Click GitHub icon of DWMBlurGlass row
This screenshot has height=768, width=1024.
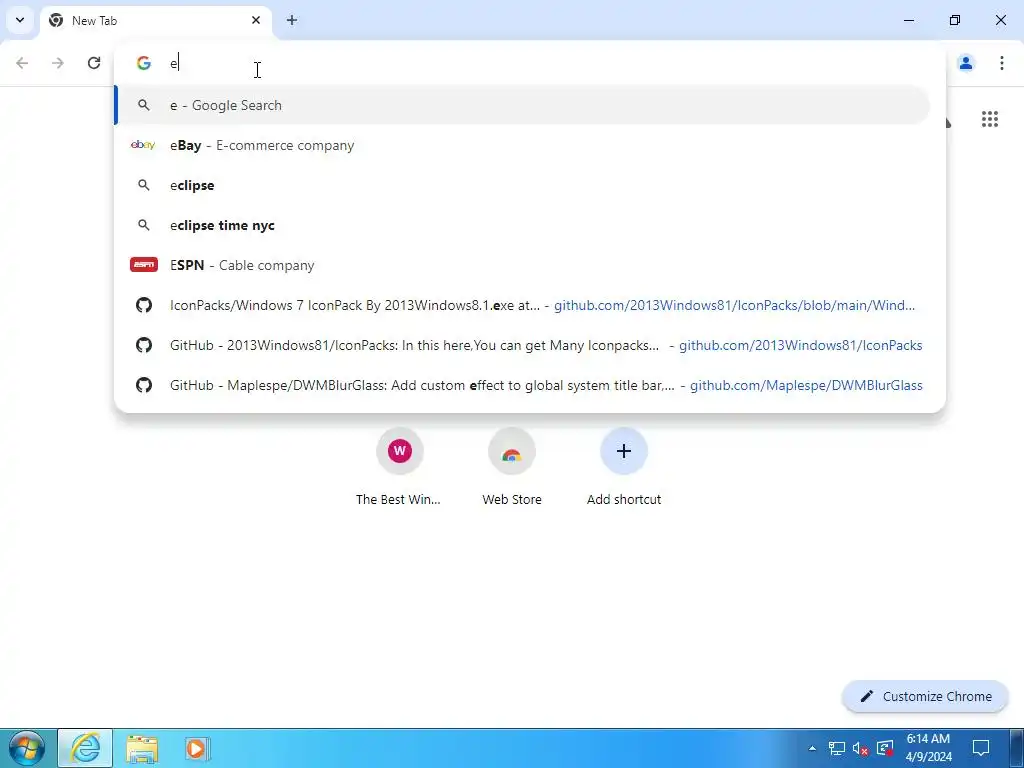pyautogui.click(x=144, y=385)
